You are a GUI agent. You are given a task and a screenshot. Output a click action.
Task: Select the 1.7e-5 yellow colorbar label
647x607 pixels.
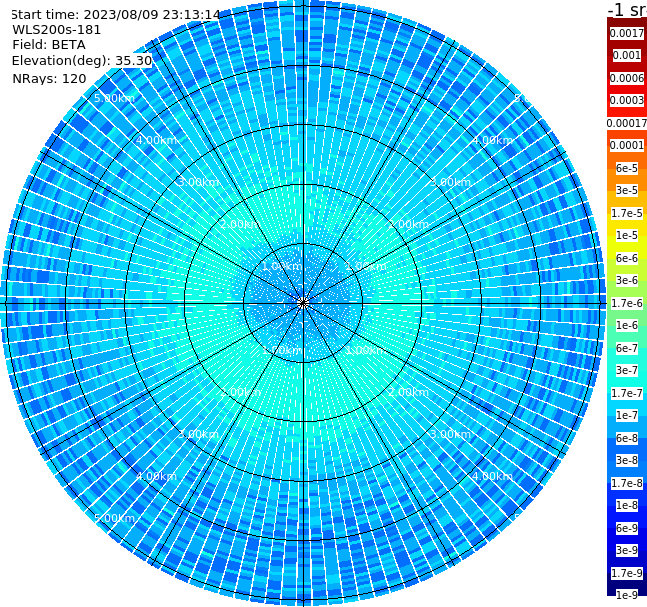click(627, 213)
